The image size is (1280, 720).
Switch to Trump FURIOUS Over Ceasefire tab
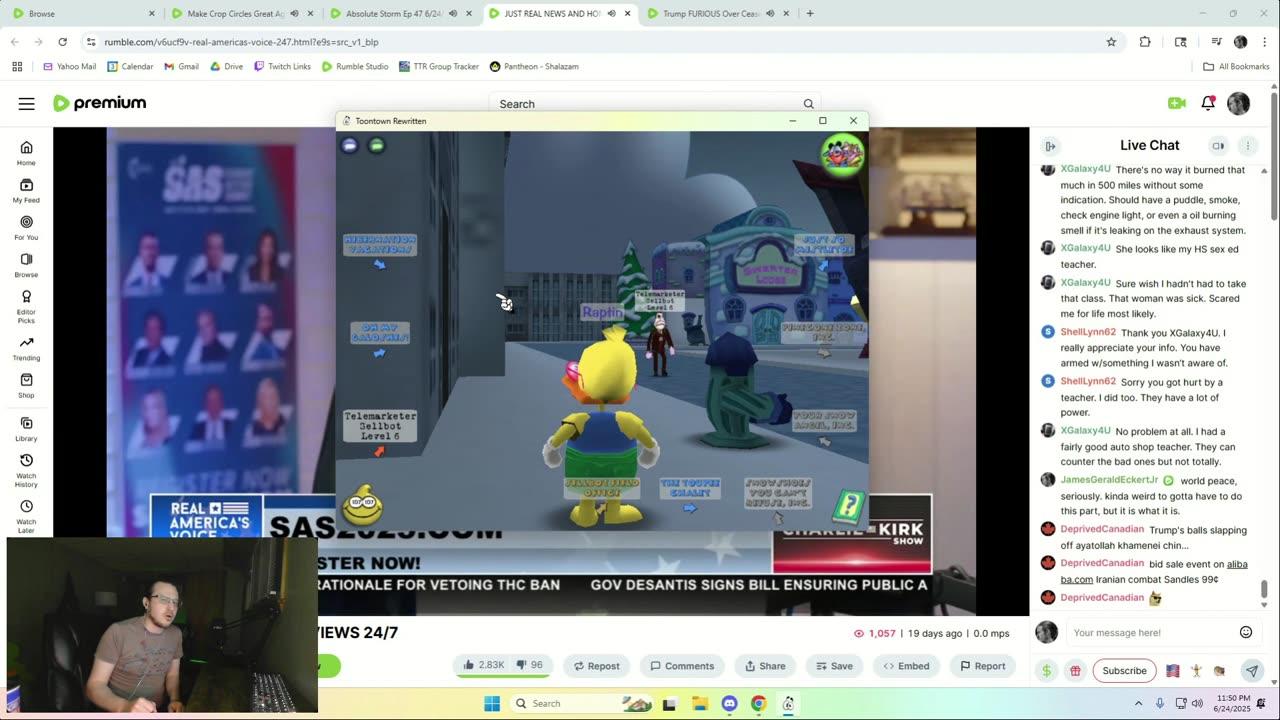click(x=719, y=13)
